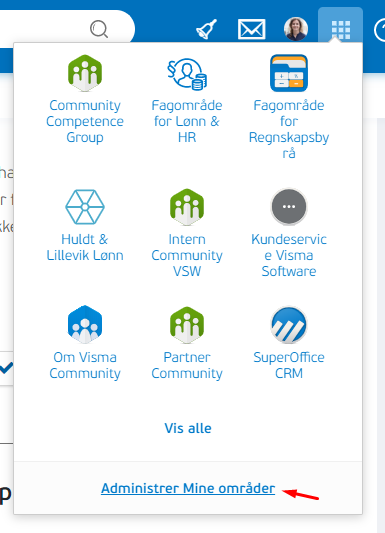Viewport: 385px width, 533px height.
Task: Go to Intern Community VSW label
Action: [187, 255]
